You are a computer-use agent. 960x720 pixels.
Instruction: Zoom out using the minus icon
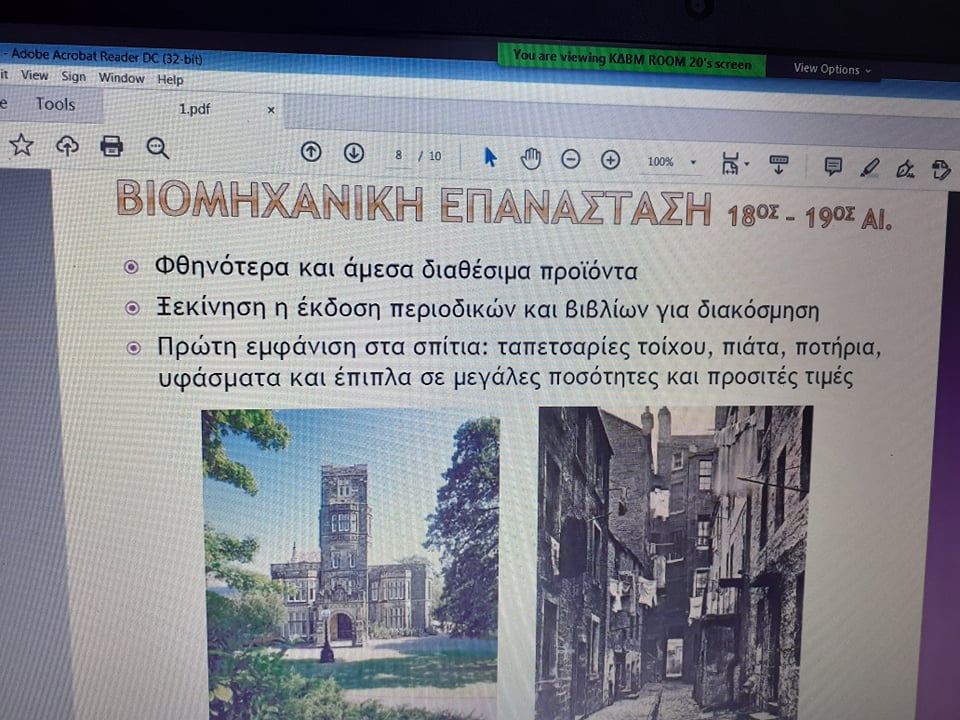point(570,159)
